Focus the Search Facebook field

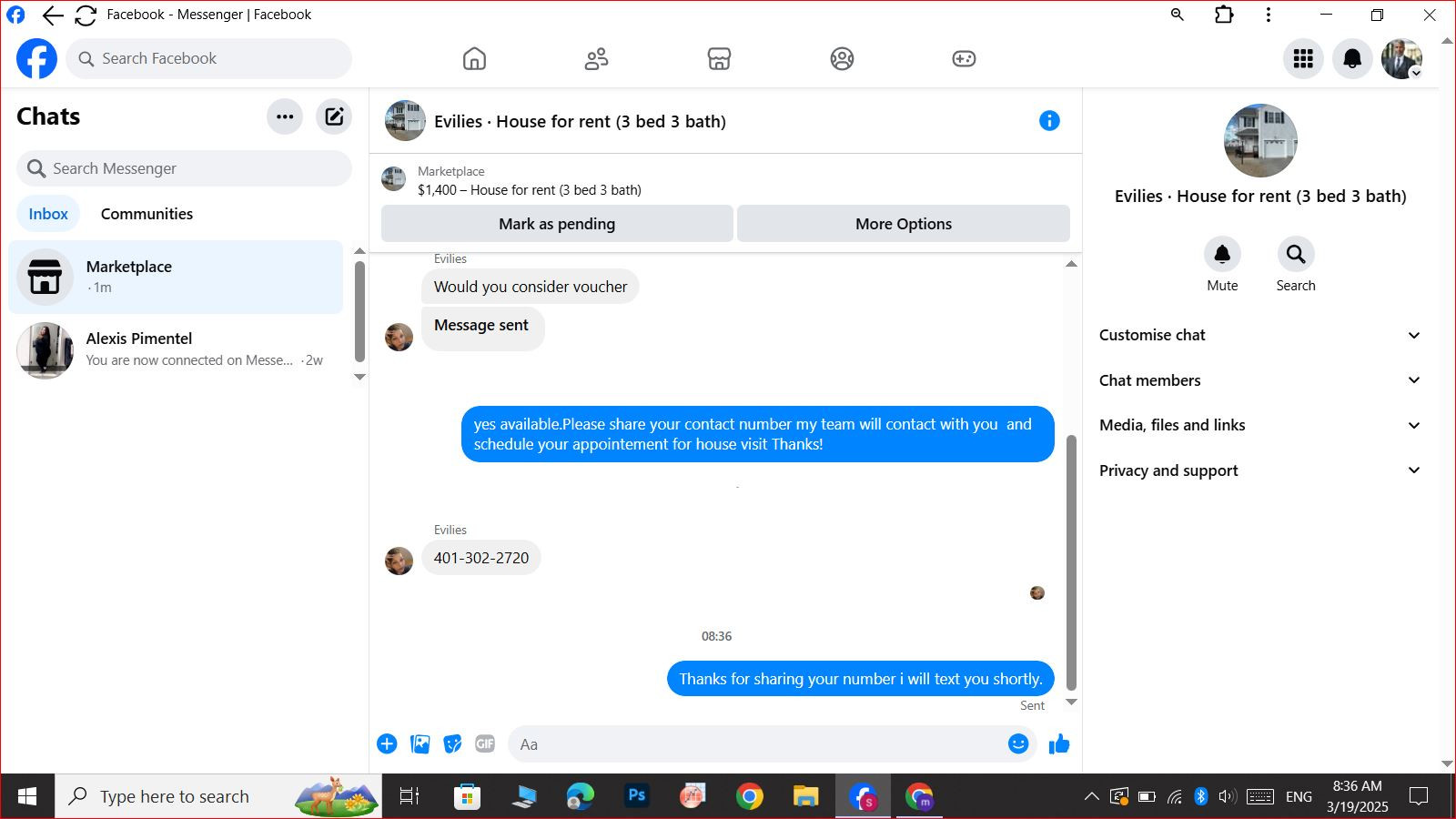[x=208, y=59]
